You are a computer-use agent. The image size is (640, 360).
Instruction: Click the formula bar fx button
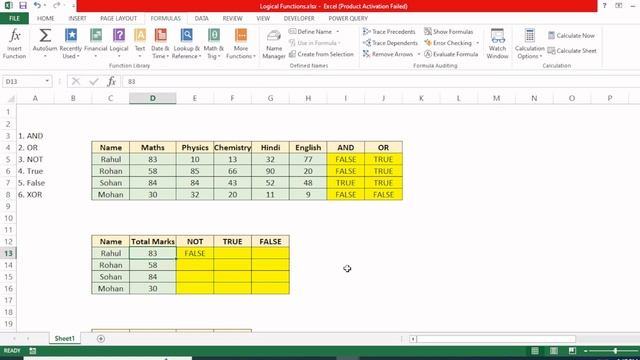[111, 81]
